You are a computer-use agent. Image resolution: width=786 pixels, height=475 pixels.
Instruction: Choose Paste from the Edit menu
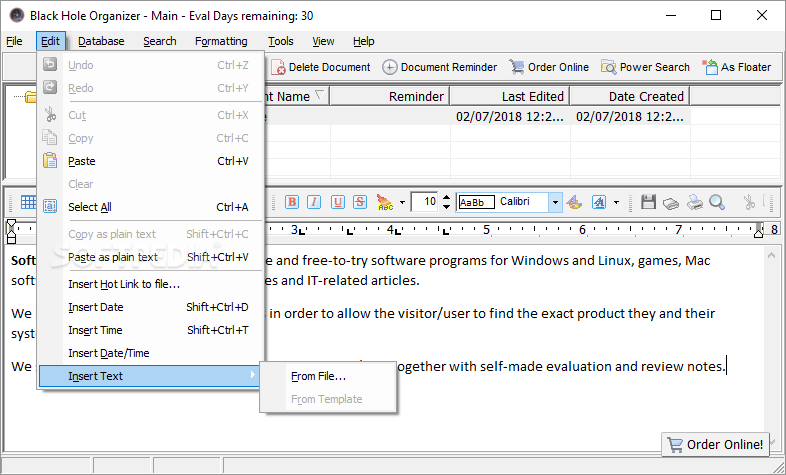(150, 161)
